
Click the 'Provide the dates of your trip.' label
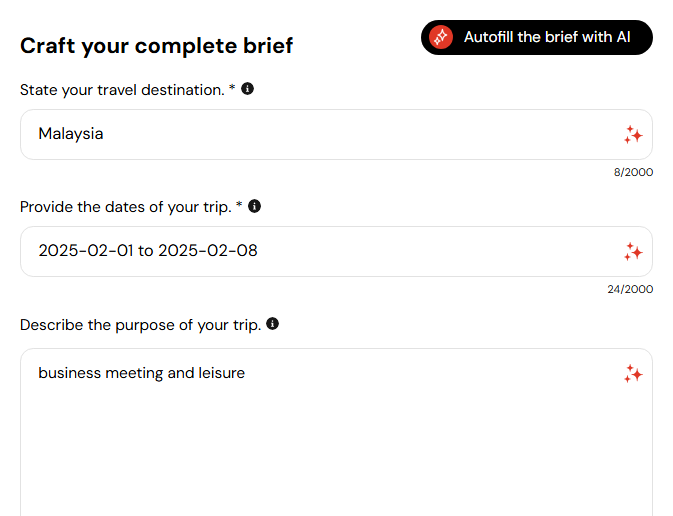point(126,207)
